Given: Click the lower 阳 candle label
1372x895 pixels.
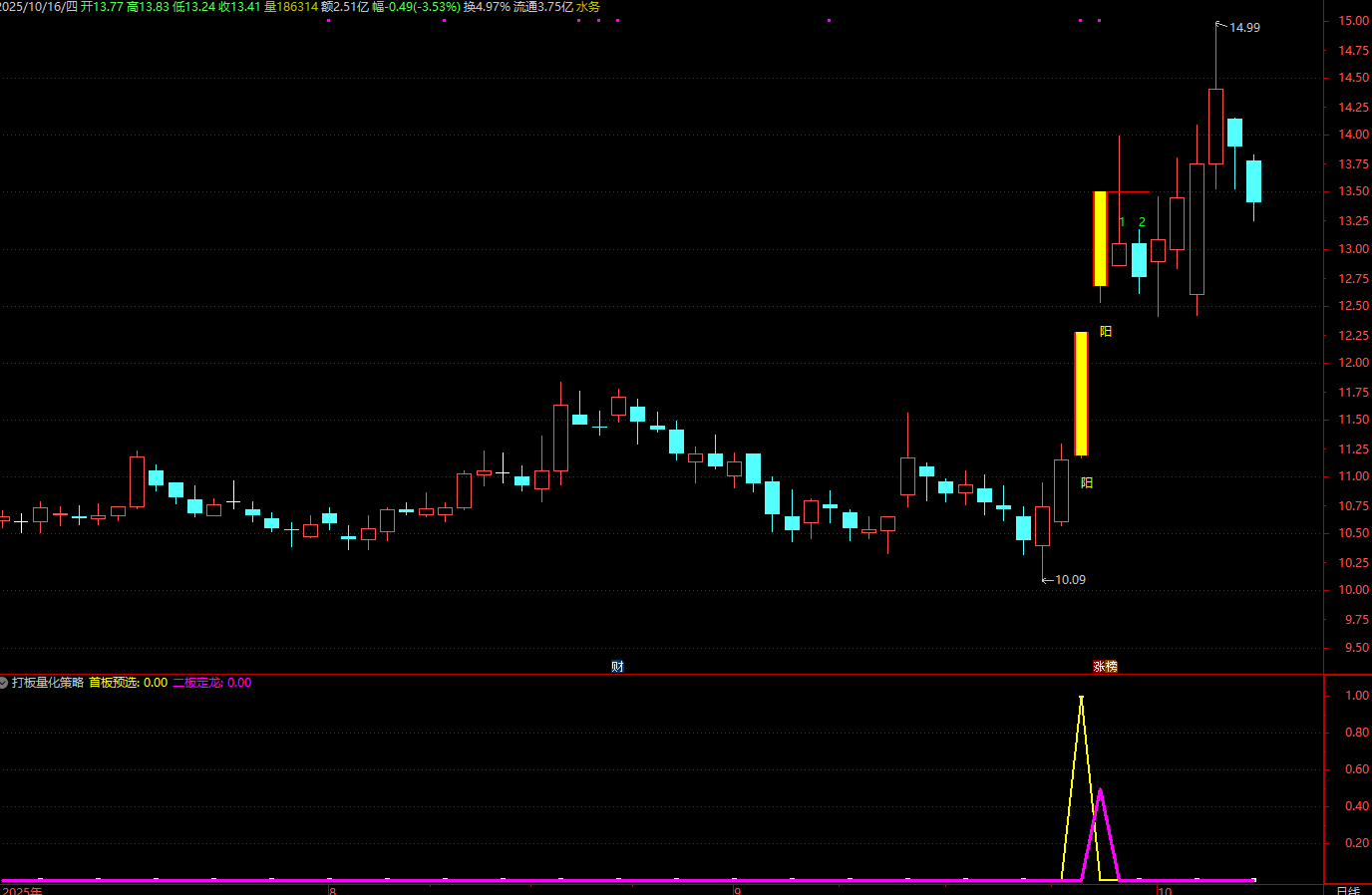Looking at the screenshot, I should click(1087, 483).
